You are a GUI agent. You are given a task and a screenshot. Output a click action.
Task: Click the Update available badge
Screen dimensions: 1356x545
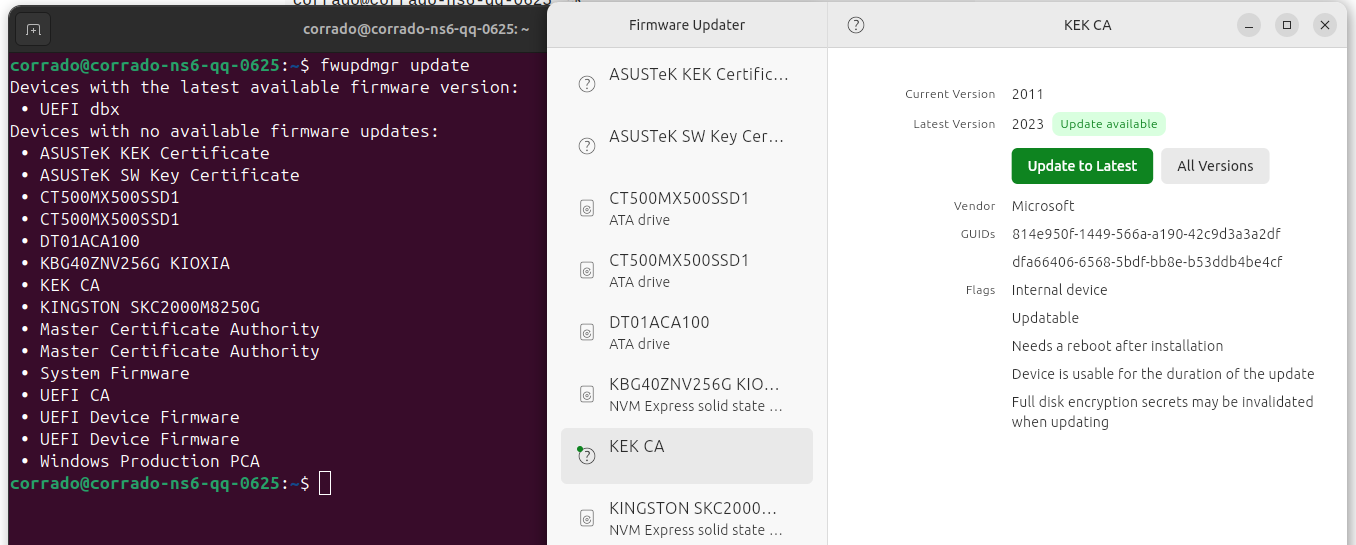[x=1109, y=124]
